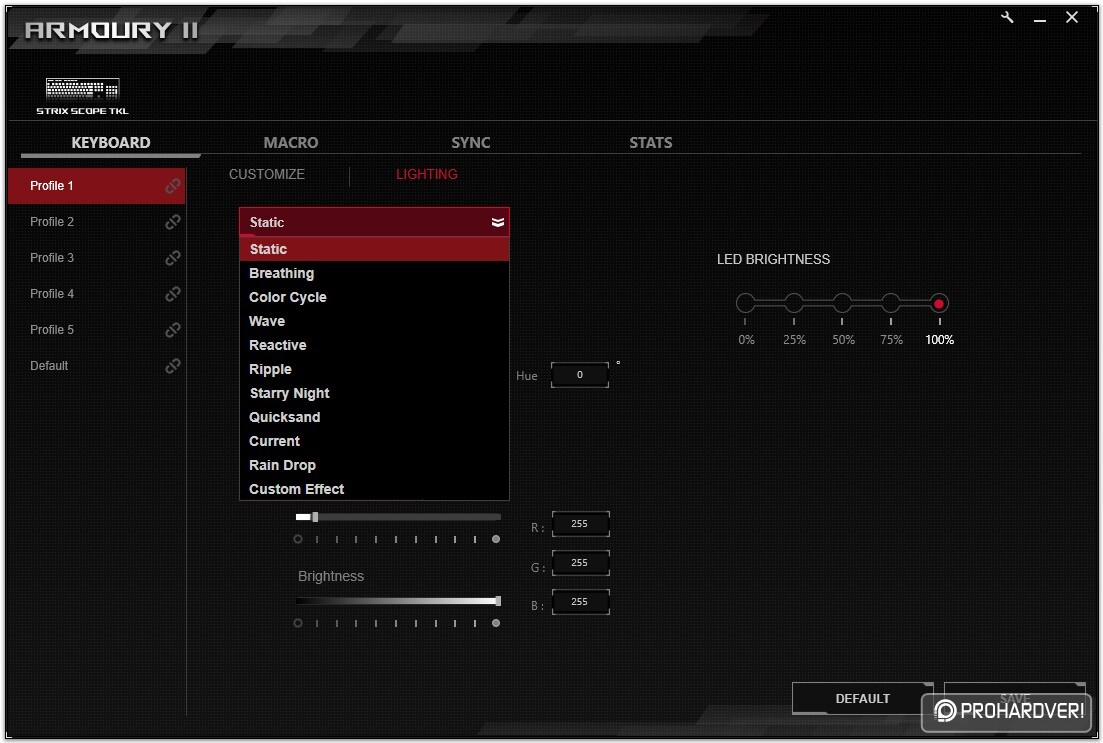Open the wrench settings icon

click(1007, 18)
